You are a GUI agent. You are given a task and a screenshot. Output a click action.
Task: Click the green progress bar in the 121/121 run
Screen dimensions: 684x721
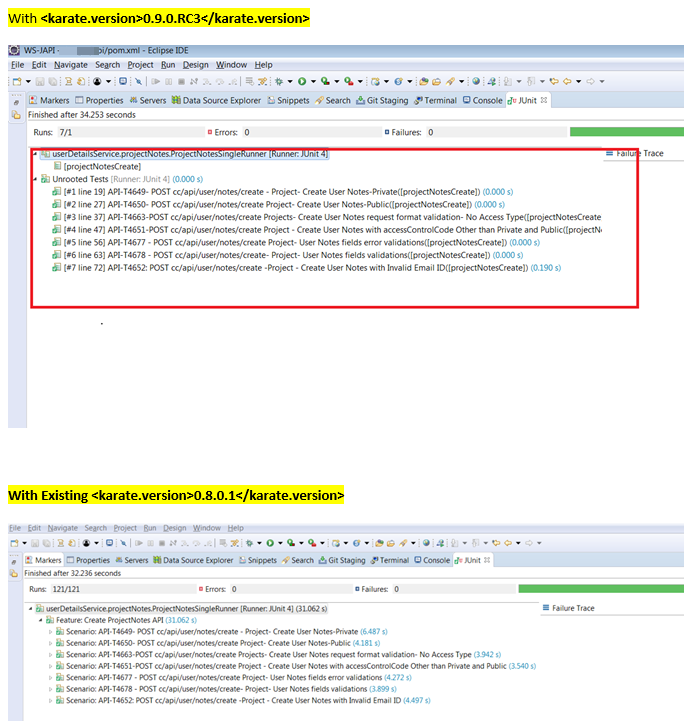coord(601,589)
